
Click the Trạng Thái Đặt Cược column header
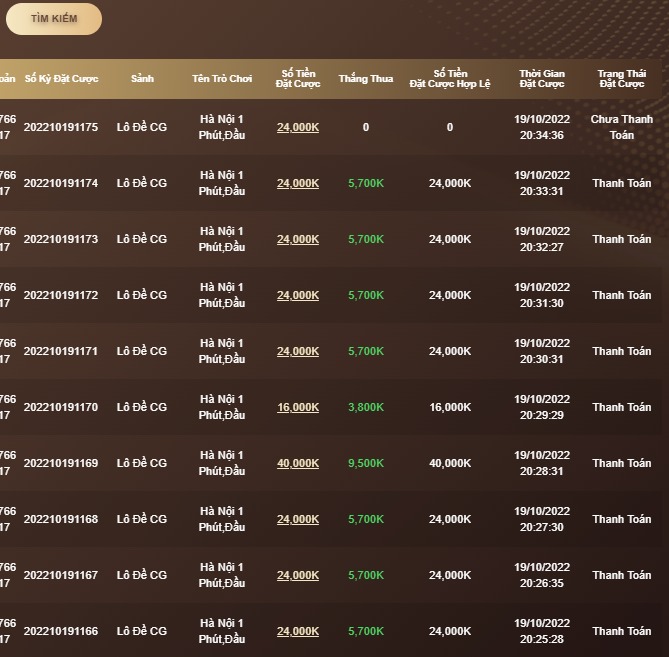pyautogui.click(x=622, y=79)
